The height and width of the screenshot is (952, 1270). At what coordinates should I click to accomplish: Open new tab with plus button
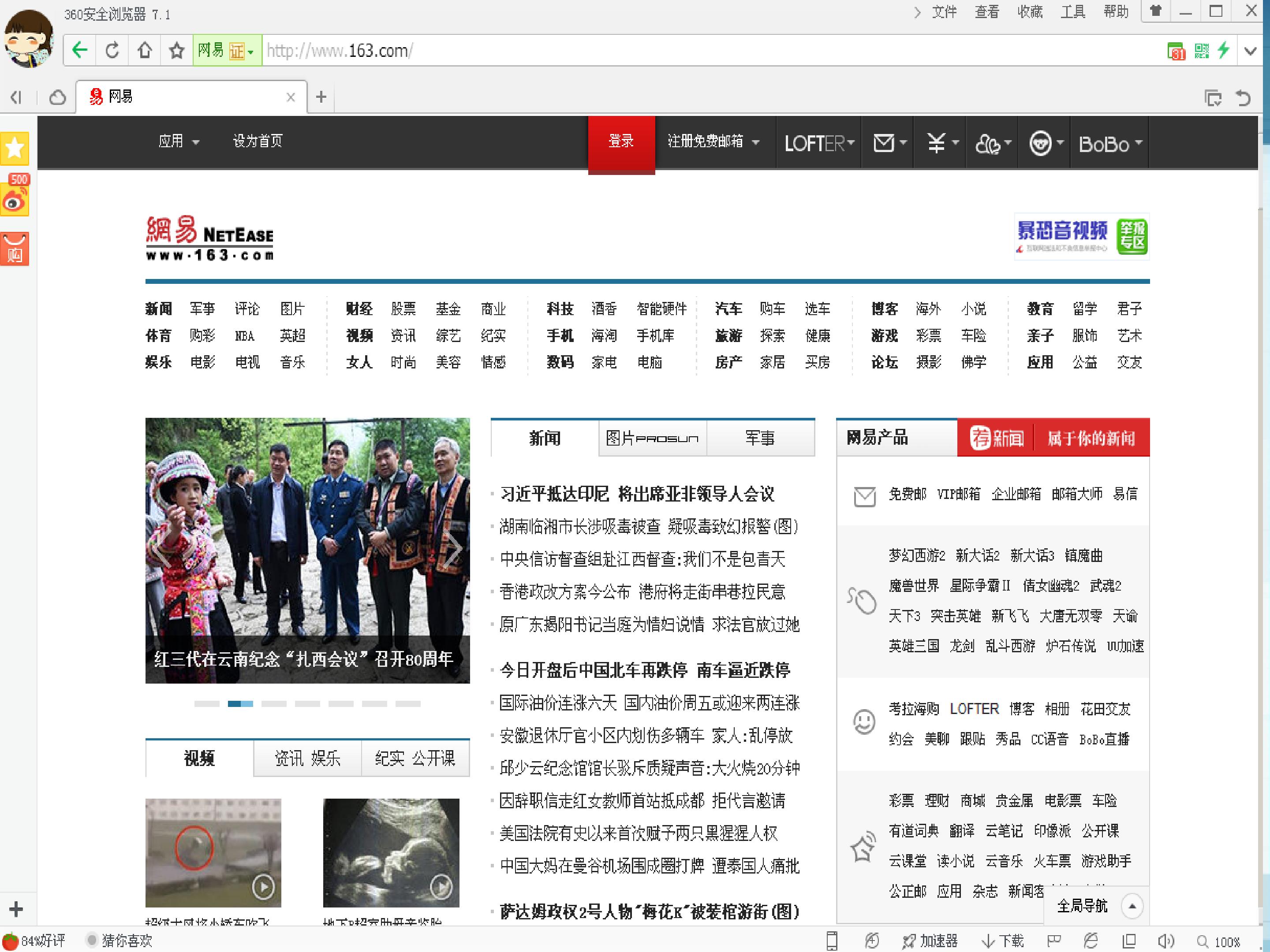point(321,97)
